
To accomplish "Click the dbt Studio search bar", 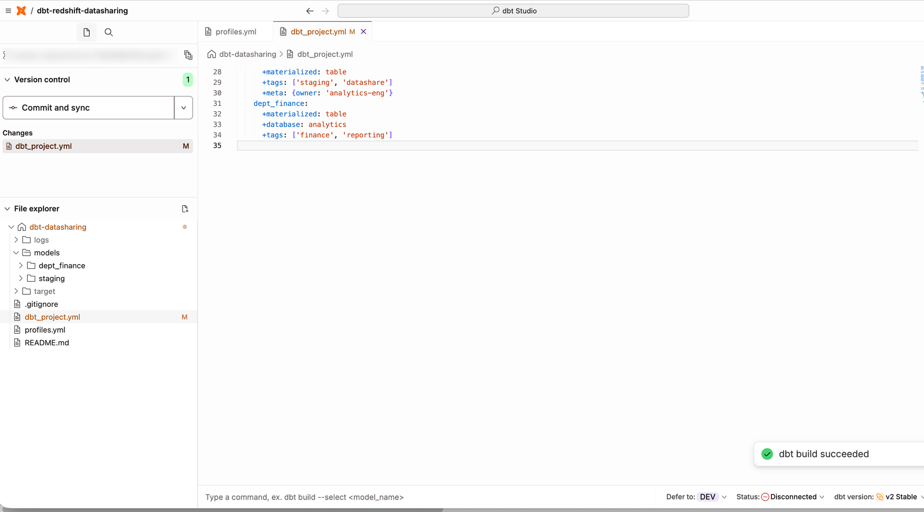I will [513, 11].
